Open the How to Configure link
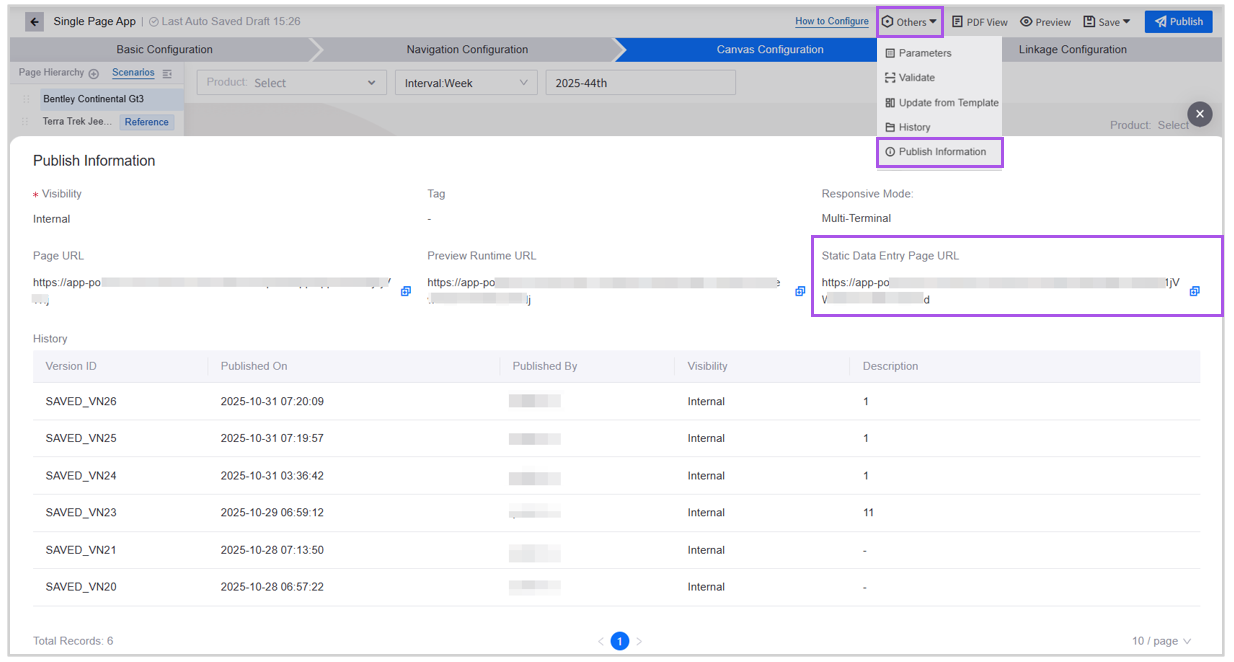 (x=831, y=21)
